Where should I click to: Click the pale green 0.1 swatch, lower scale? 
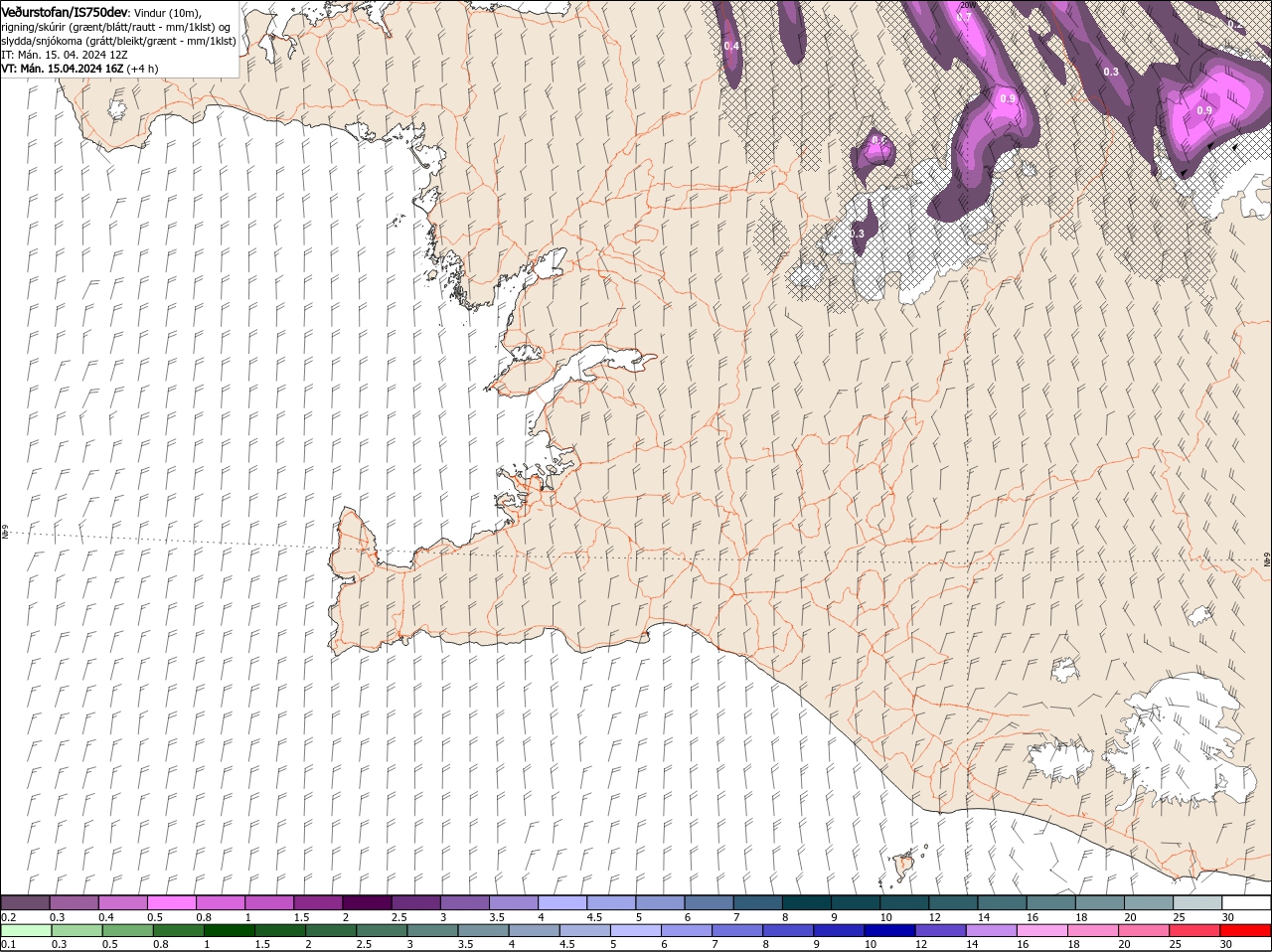point(26,930)
